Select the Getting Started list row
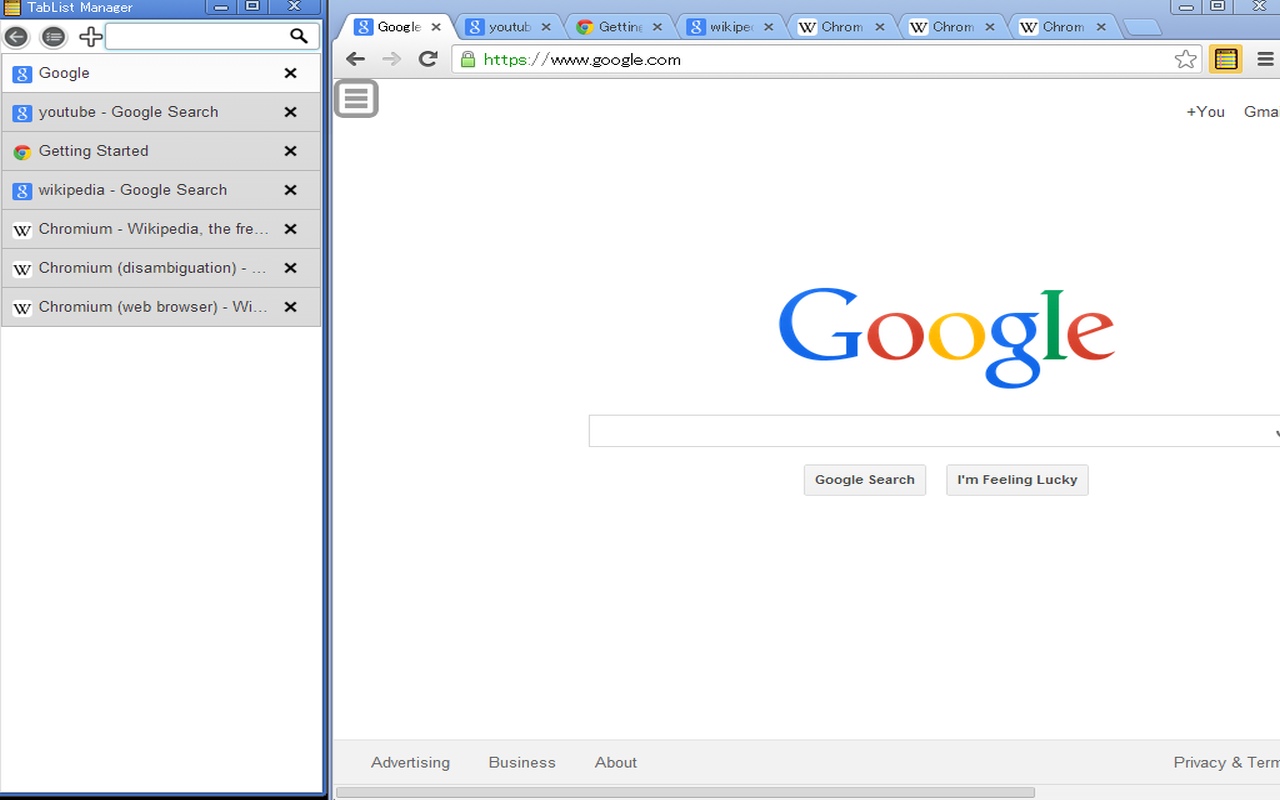Screen dimensions: 1280x800 161,151
